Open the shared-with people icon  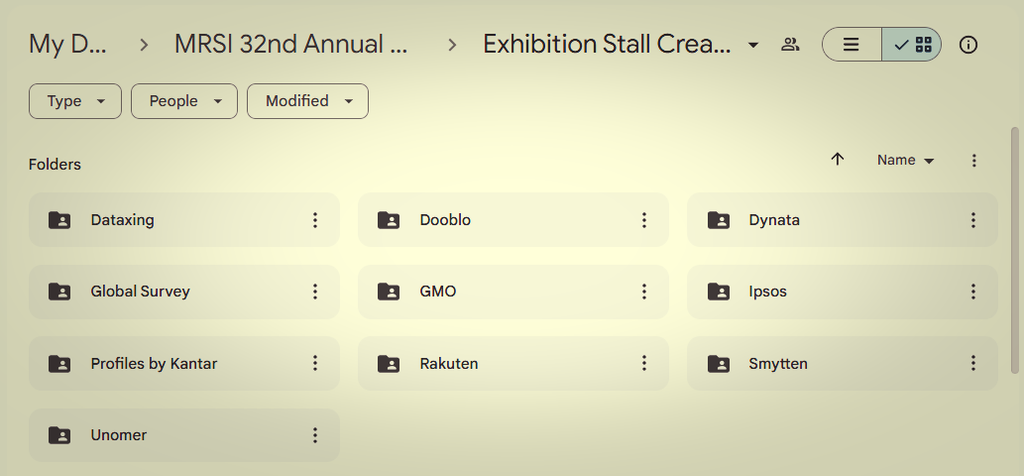[x=790, y=44]
